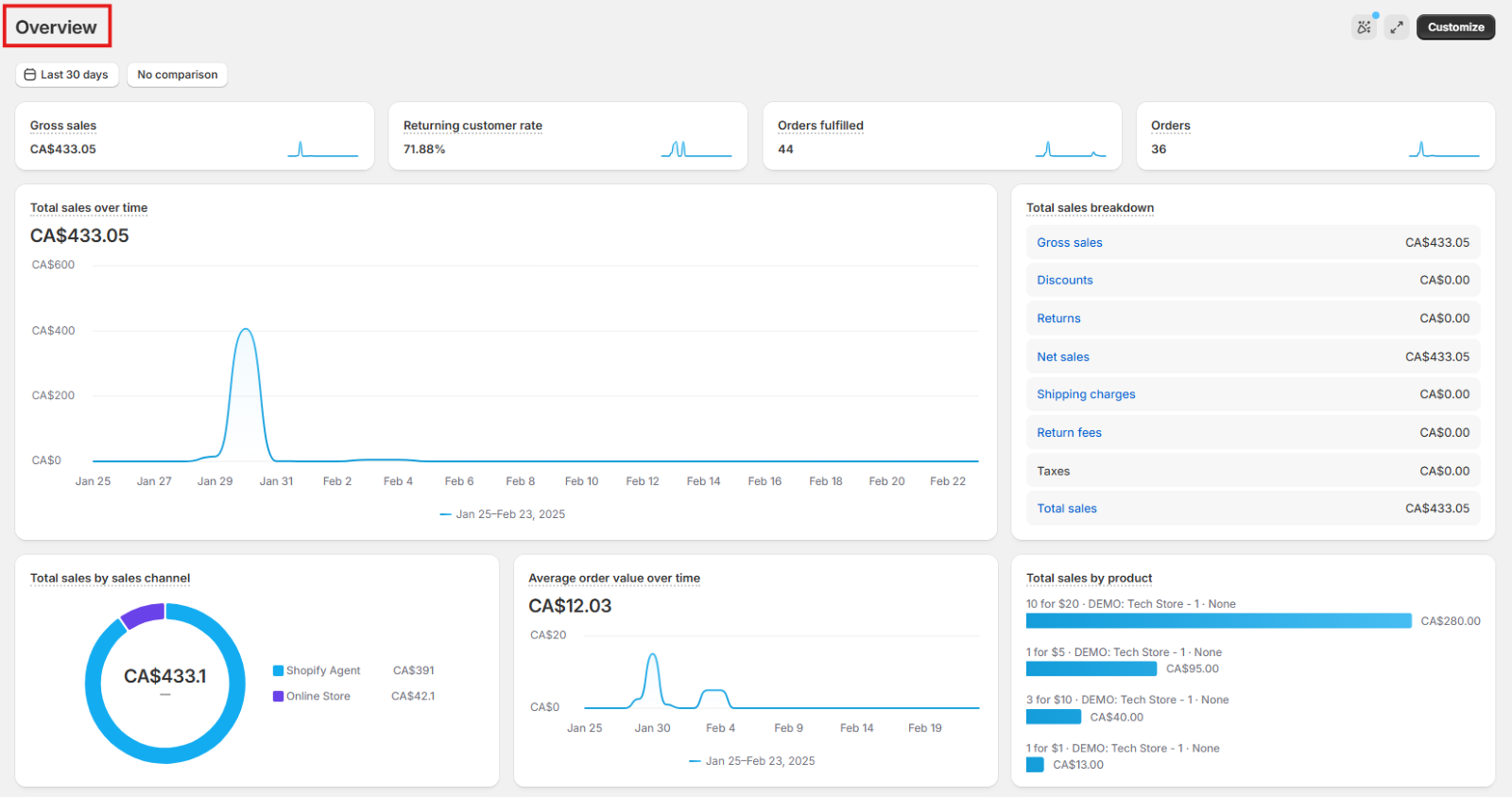This screenshot has height=797, width=1512.
Task: Open the Discounts breakdown link
Action: click(1064, 281)
